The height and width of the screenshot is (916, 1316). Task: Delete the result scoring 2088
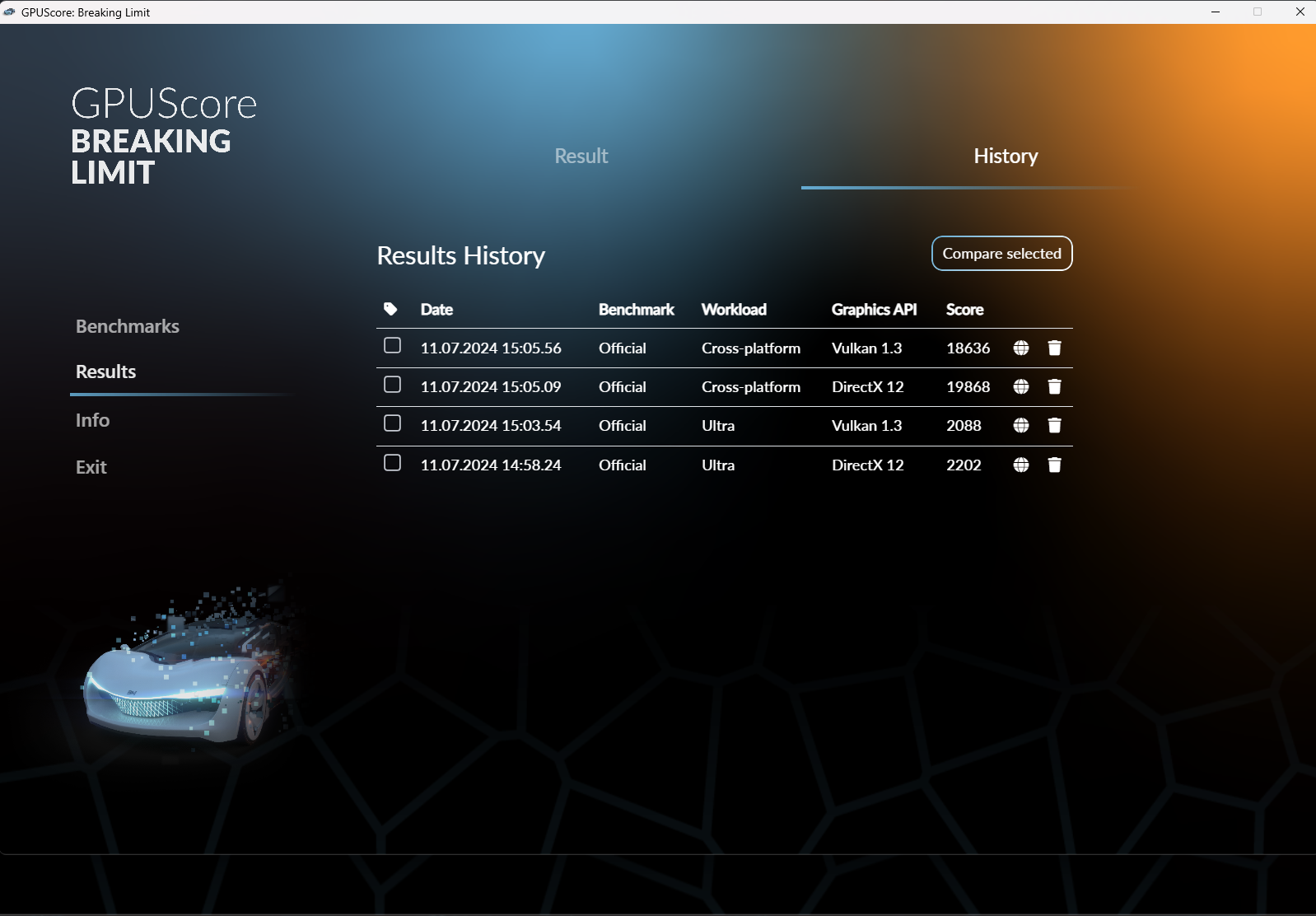[1054, 425]
